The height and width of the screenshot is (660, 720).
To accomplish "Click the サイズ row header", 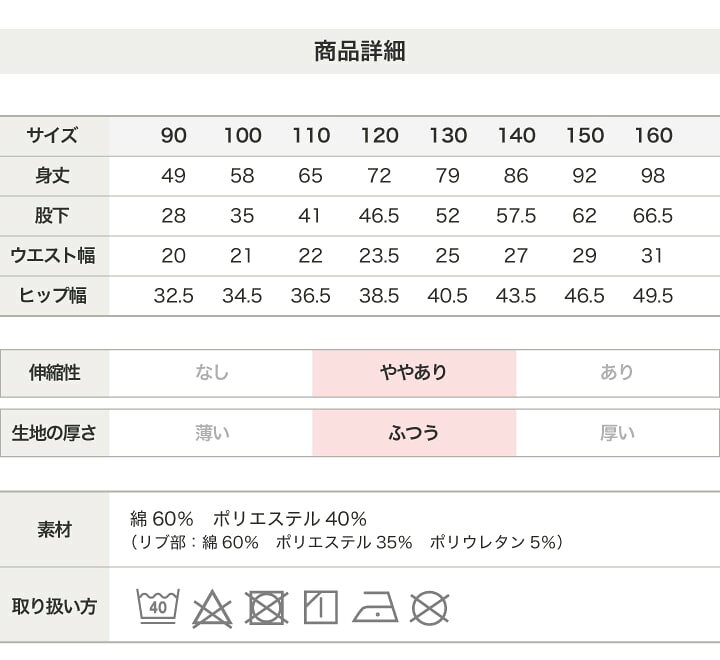I will (54, 135).
